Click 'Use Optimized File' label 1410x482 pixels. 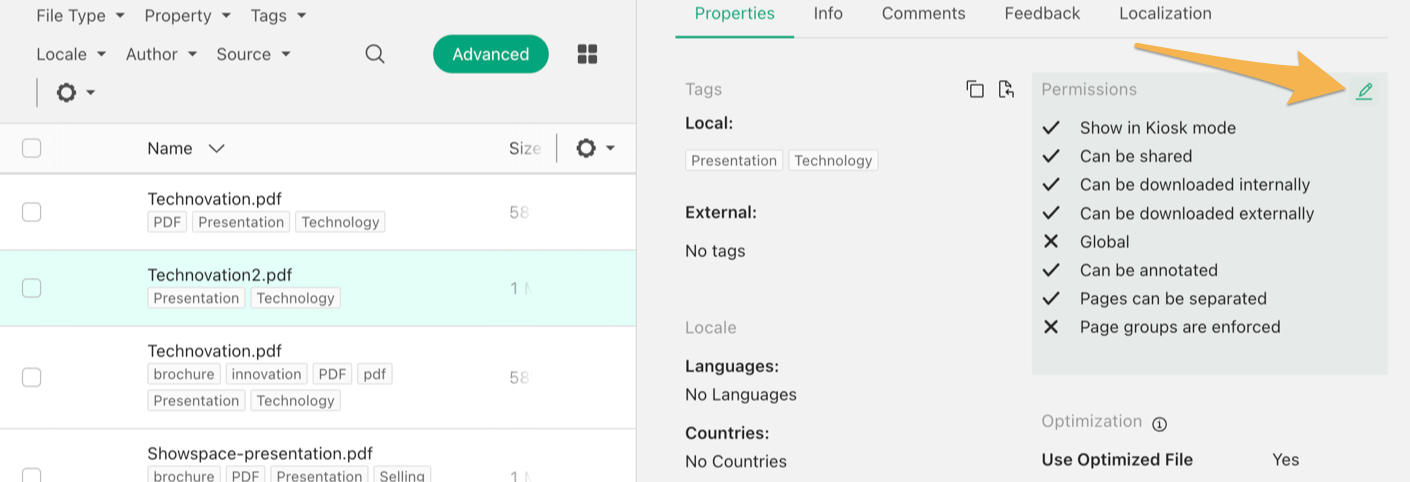coord(1117,459)
